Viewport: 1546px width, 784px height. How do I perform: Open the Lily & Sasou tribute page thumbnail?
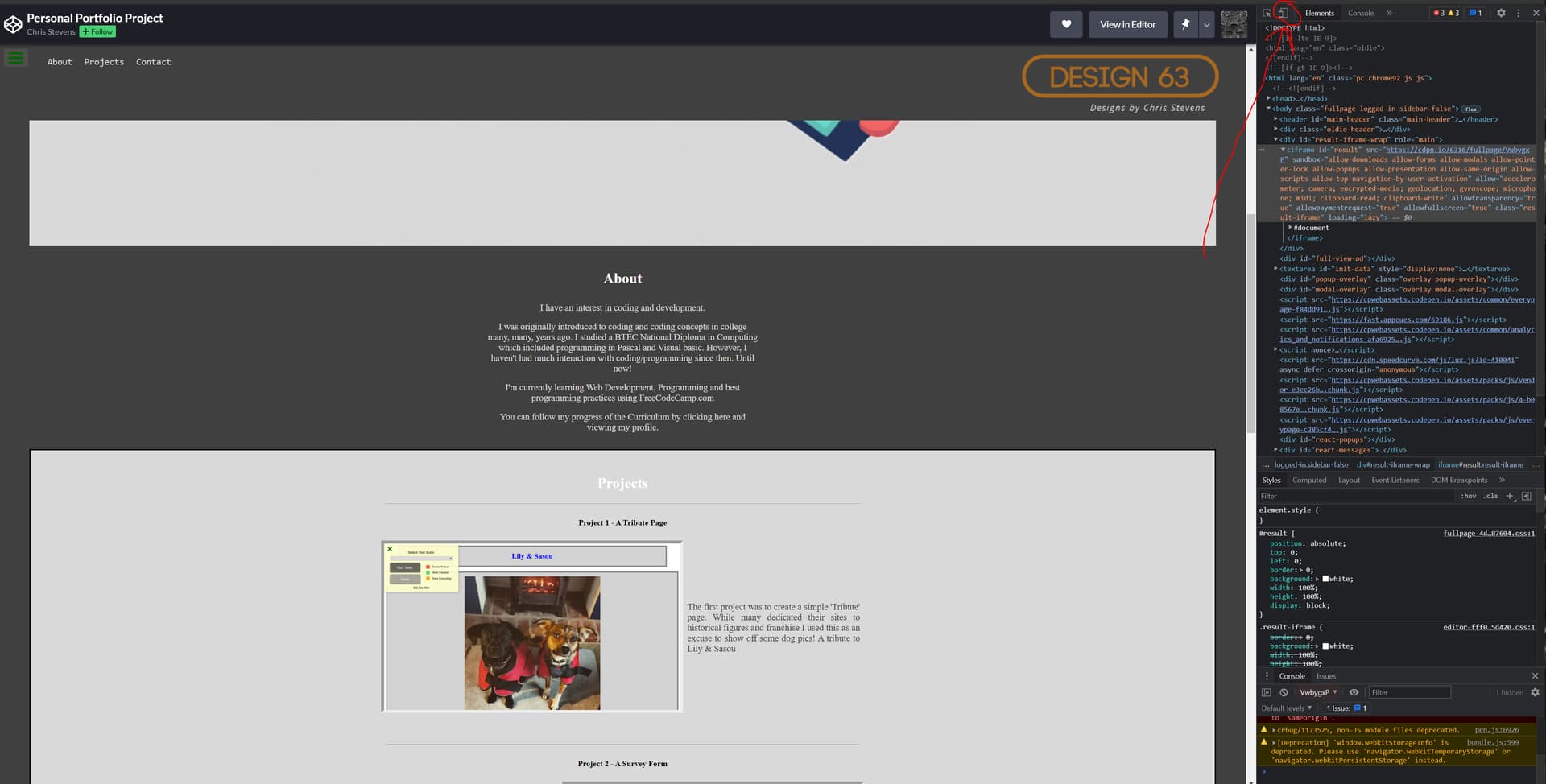click(x=531, y=626)
